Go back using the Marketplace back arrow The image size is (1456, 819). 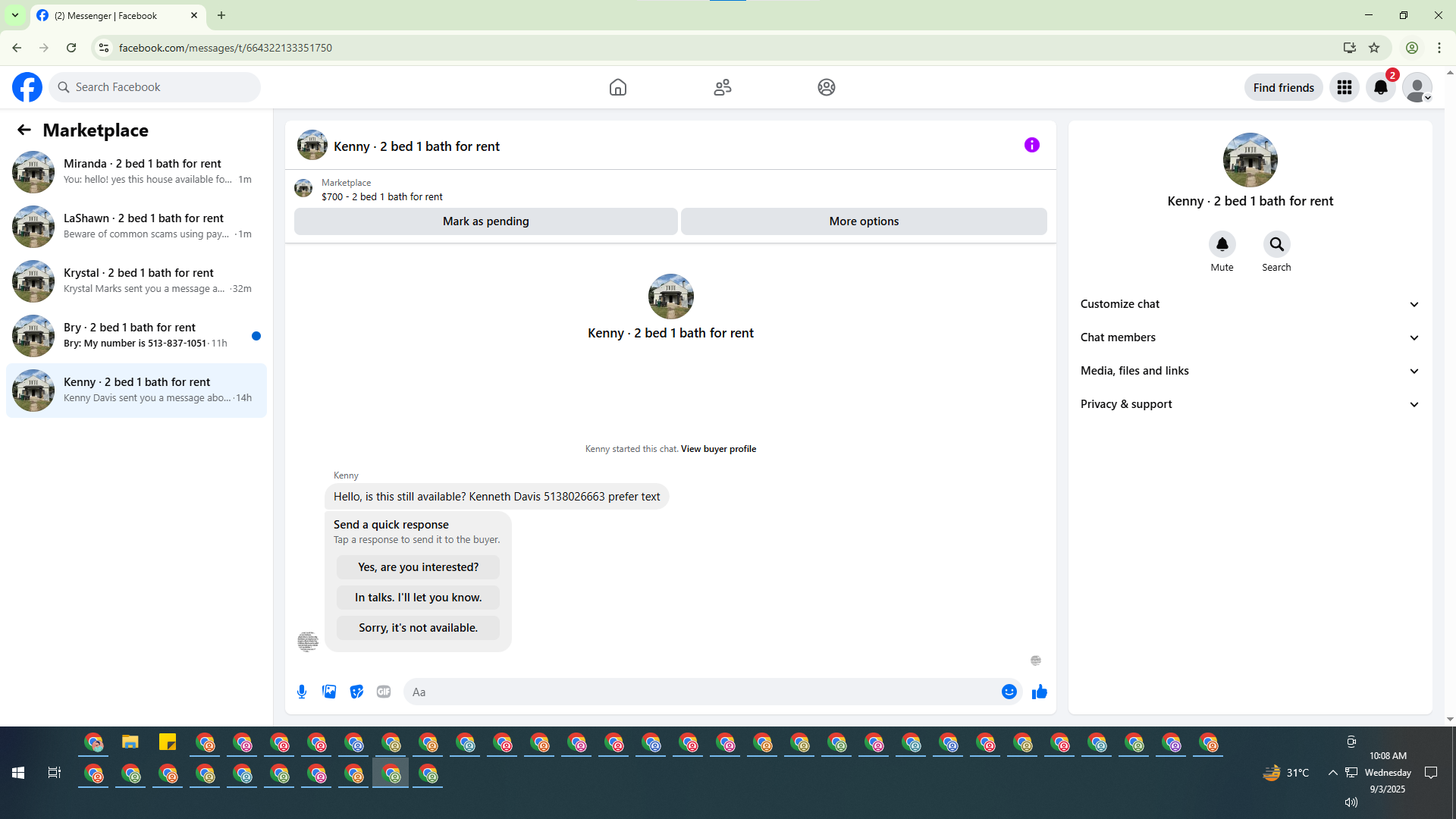[24, 130]
